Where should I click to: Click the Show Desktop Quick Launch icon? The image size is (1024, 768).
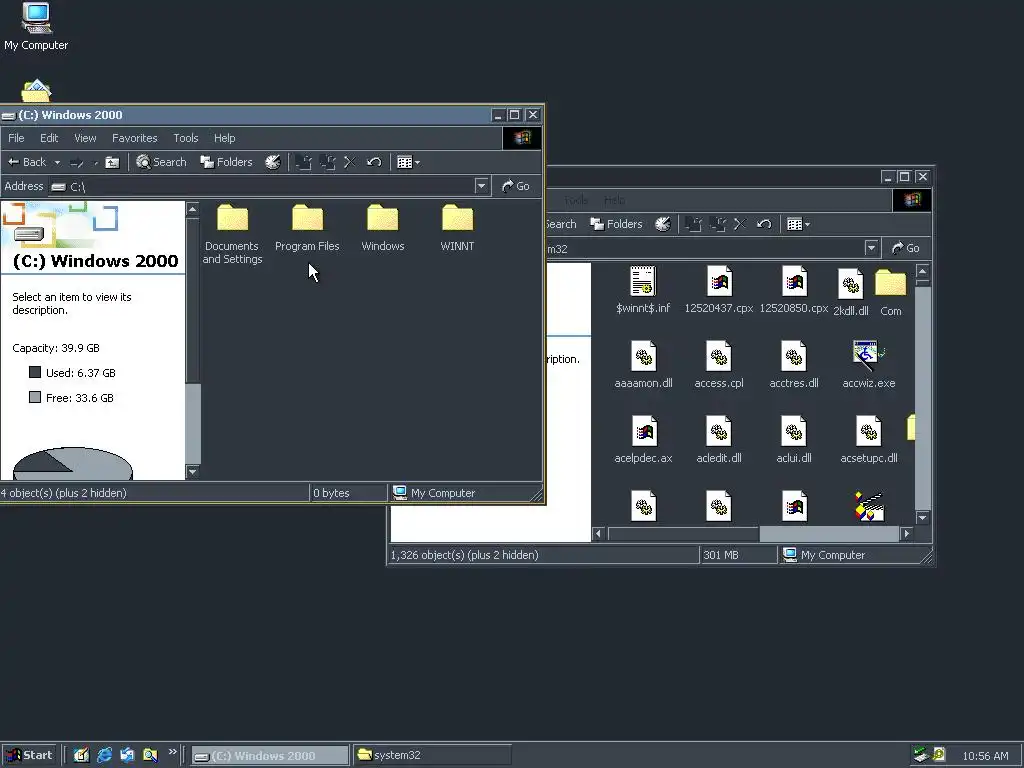81,755
